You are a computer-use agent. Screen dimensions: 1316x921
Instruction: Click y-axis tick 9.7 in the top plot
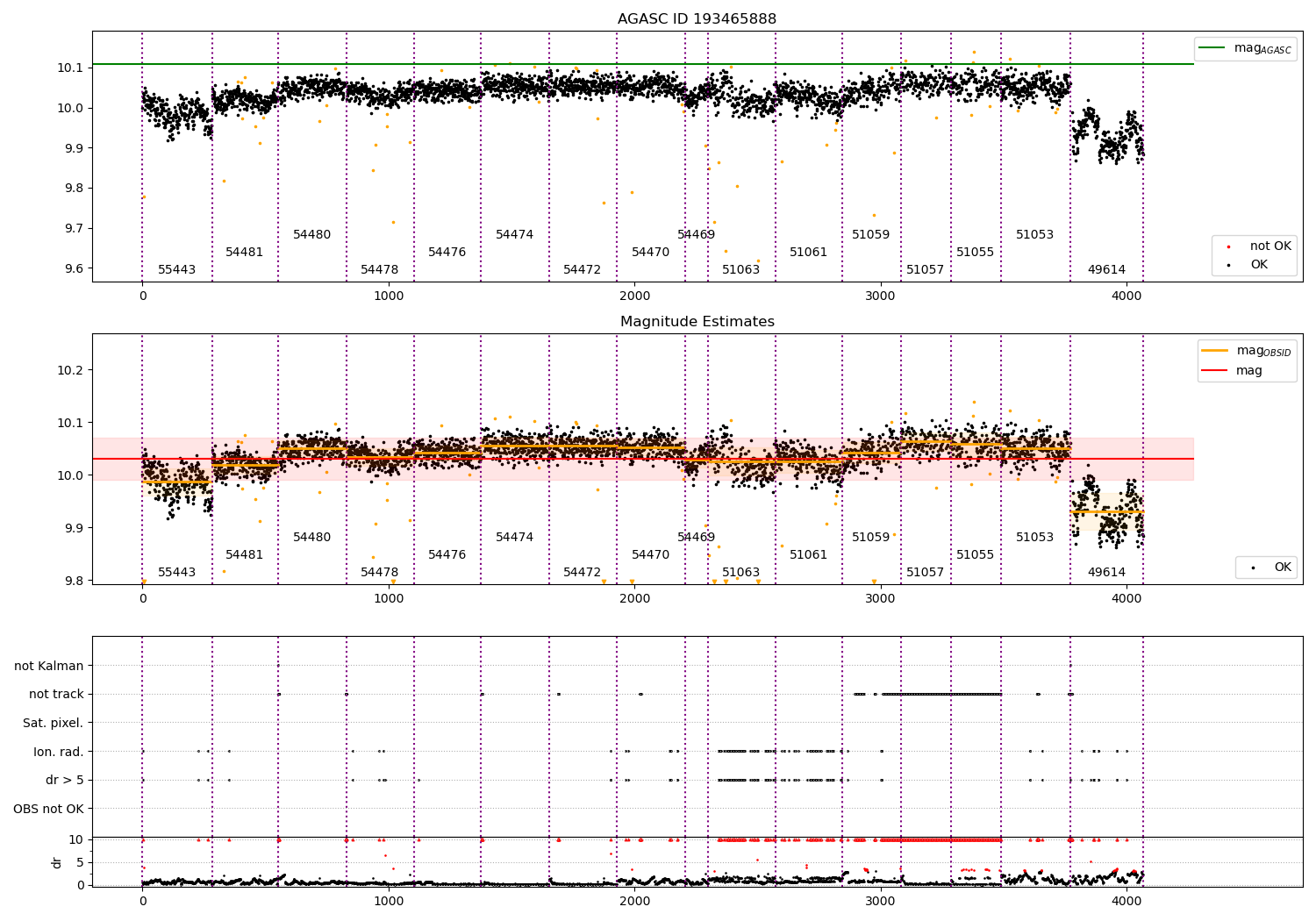coord(73,229)
